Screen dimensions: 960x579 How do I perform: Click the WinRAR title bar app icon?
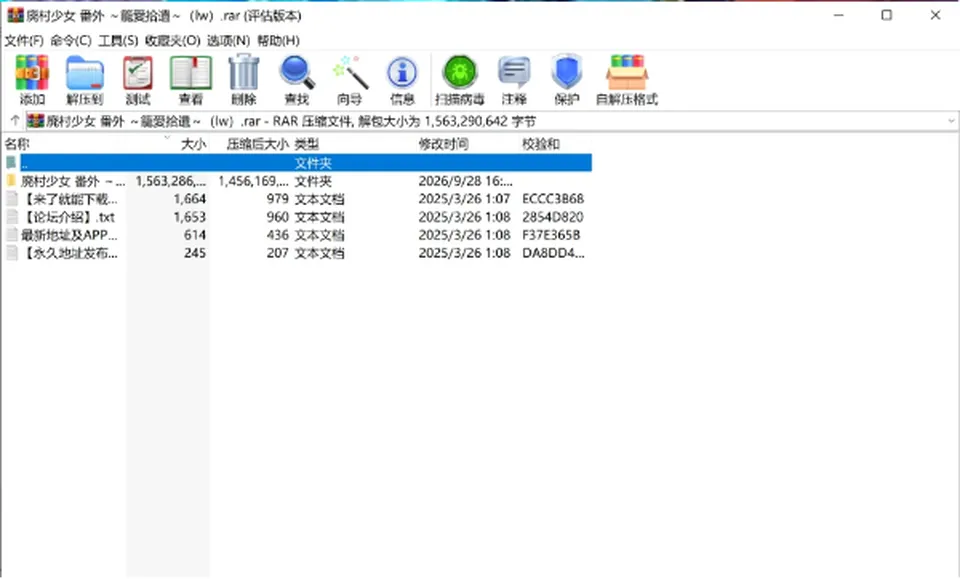(x=15, y=15)
